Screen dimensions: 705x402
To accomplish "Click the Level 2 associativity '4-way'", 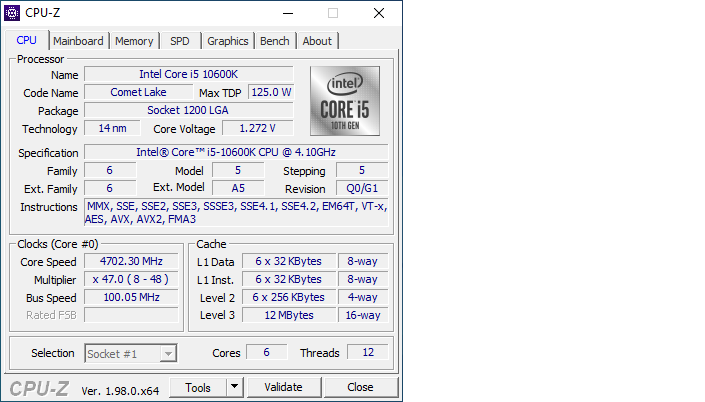I will (362, 297).
